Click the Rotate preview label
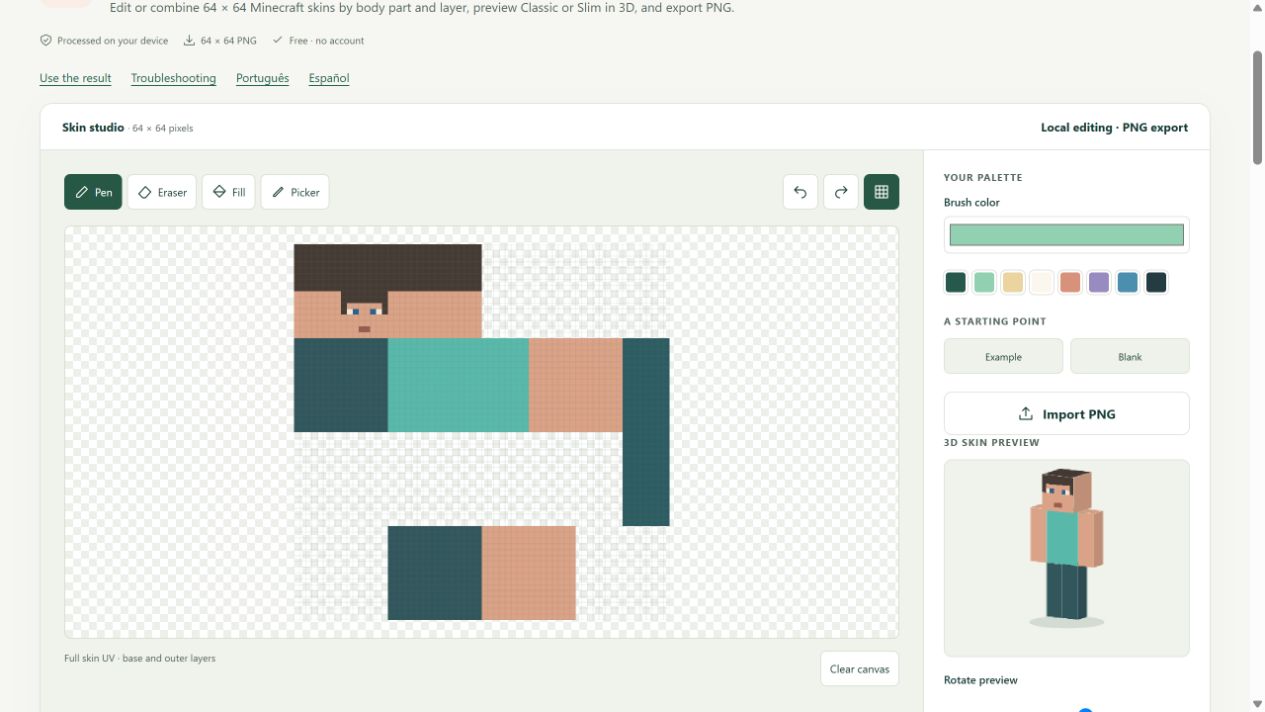Viewport: 1265px width, 712px height. coord(980,680)
